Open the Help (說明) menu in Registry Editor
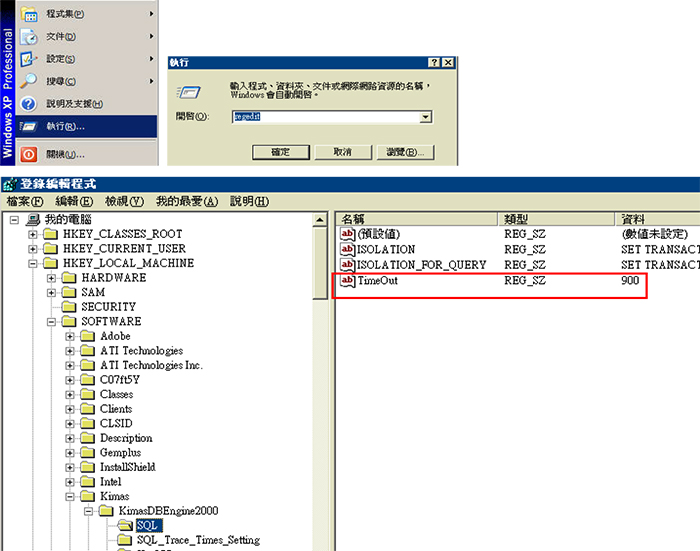Image resolution: width=700 pixels, height=551 pixels. click(250, 201)
